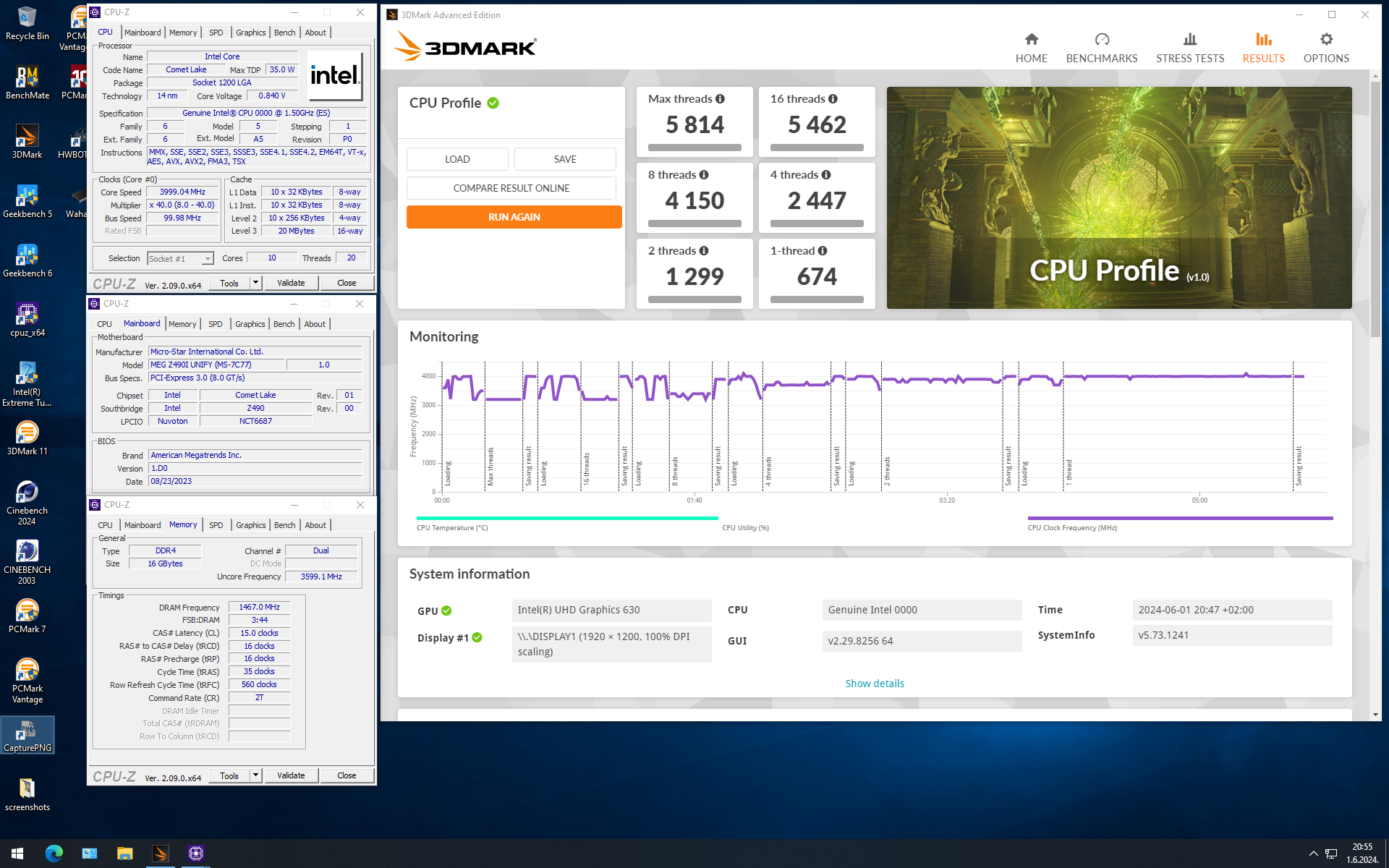1389x868 pixels.
Task: Click the LOAD button in 3DMark
Action: [x=457, y=159]
